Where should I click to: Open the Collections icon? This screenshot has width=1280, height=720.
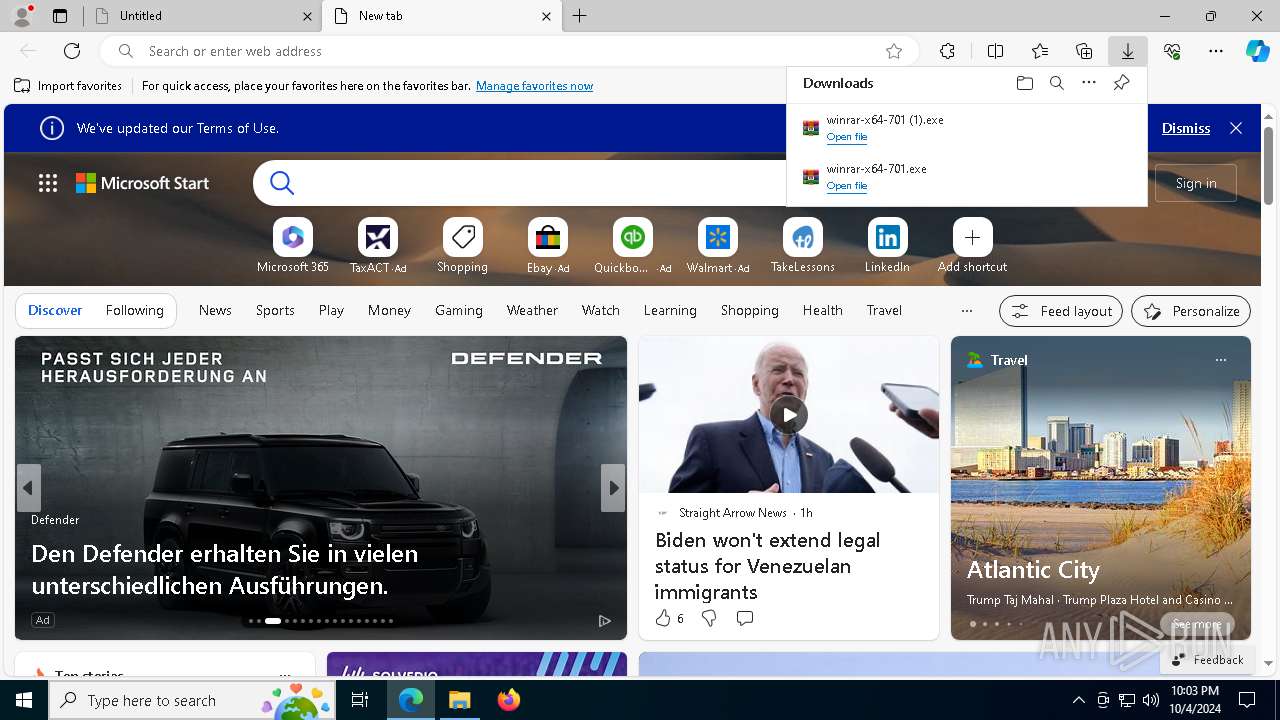[x=1084, y=51]
